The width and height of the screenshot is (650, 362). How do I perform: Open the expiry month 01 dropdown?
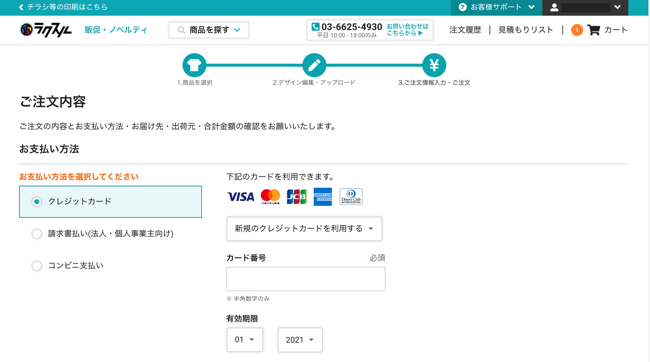tap(245, 340)
